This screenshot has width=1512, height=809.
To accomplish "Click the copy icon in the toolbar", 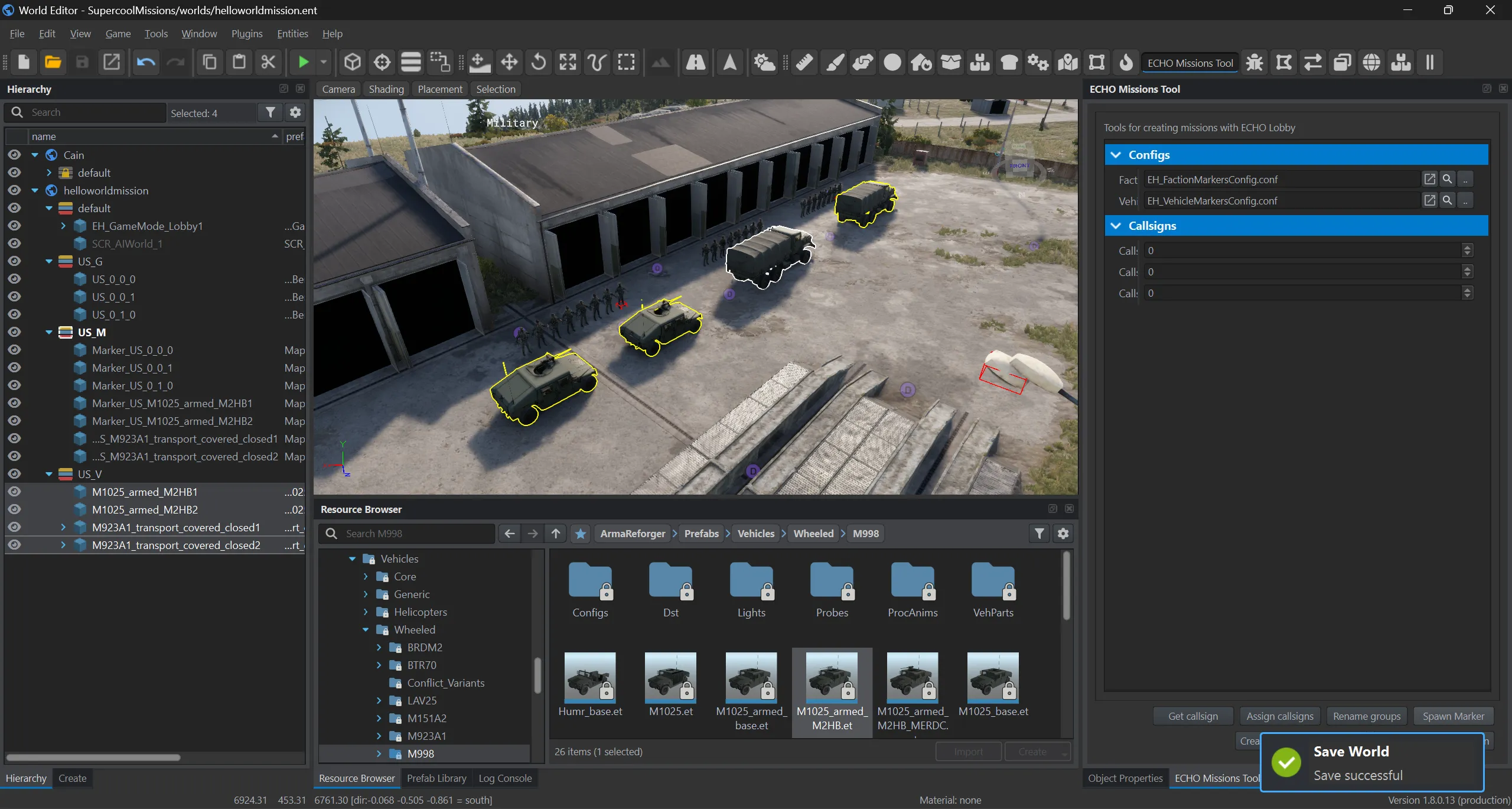I will pos(210,62).
